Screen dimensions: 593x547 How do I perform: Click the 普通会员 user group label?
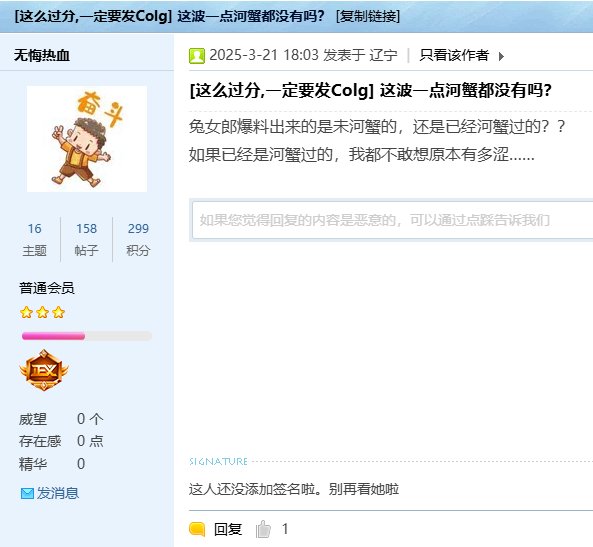click(x=47, y=288)
